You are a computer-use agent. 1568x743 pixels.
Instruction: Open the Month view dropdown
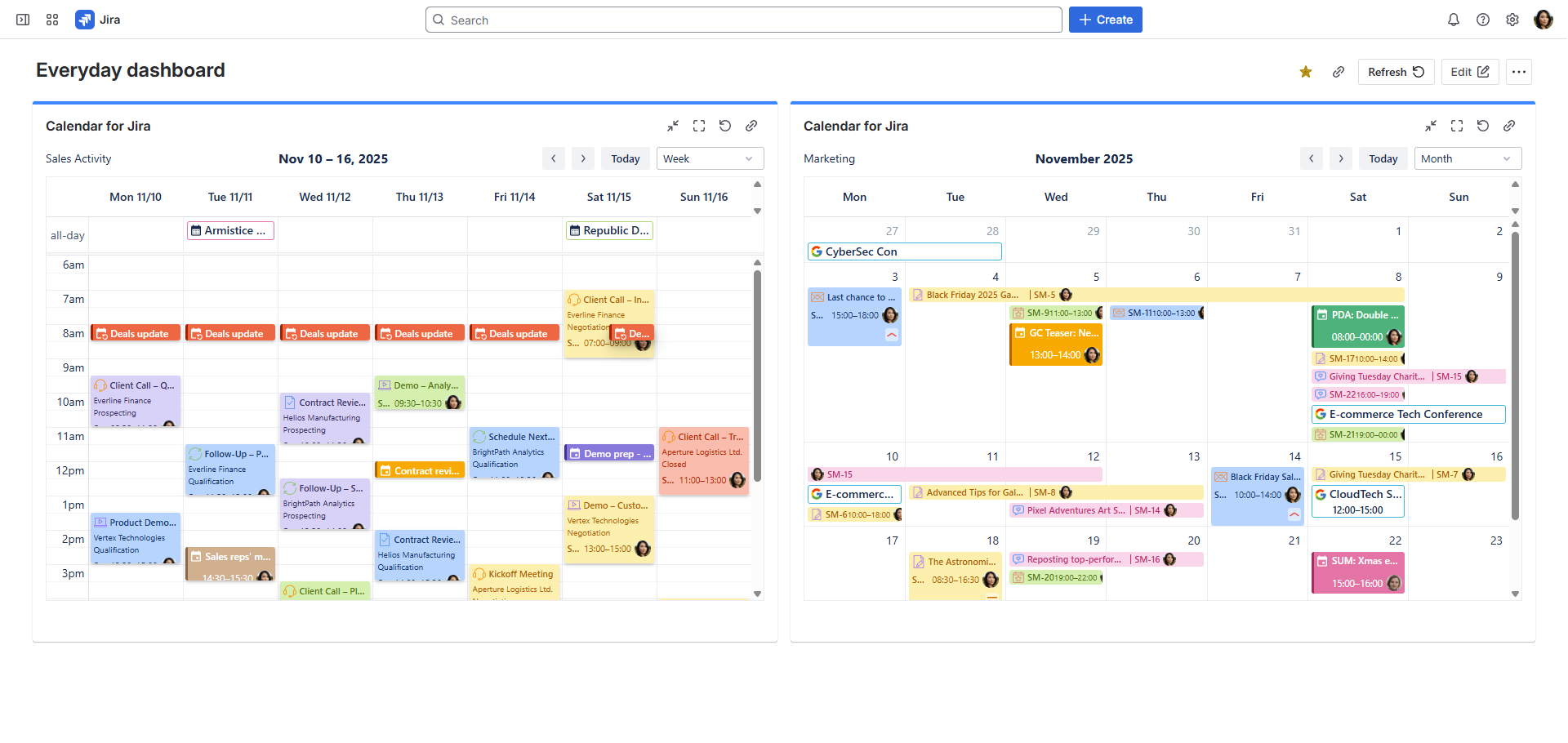[1468, 158]
